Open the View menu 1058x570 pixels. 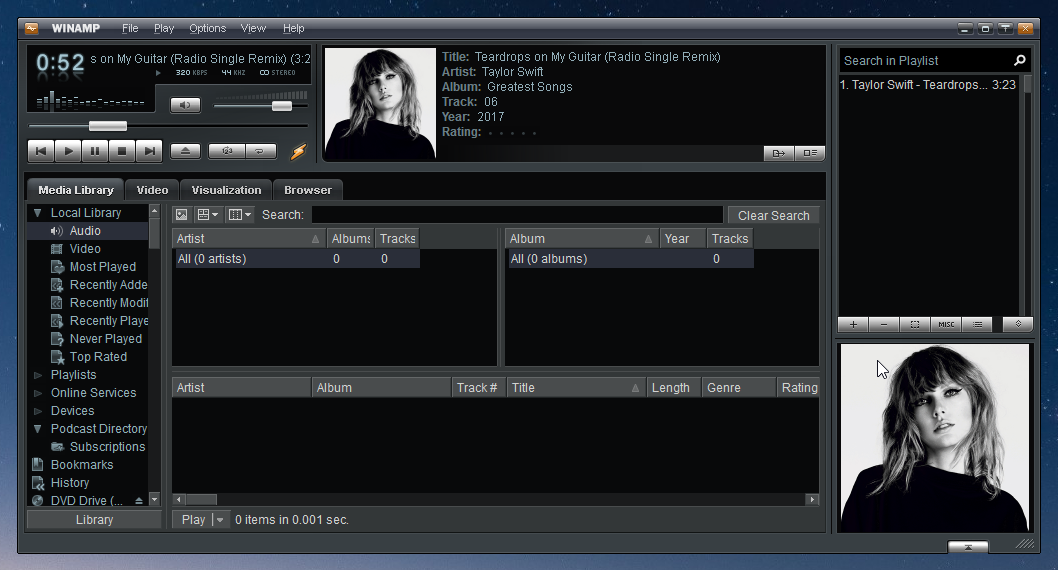253,28
